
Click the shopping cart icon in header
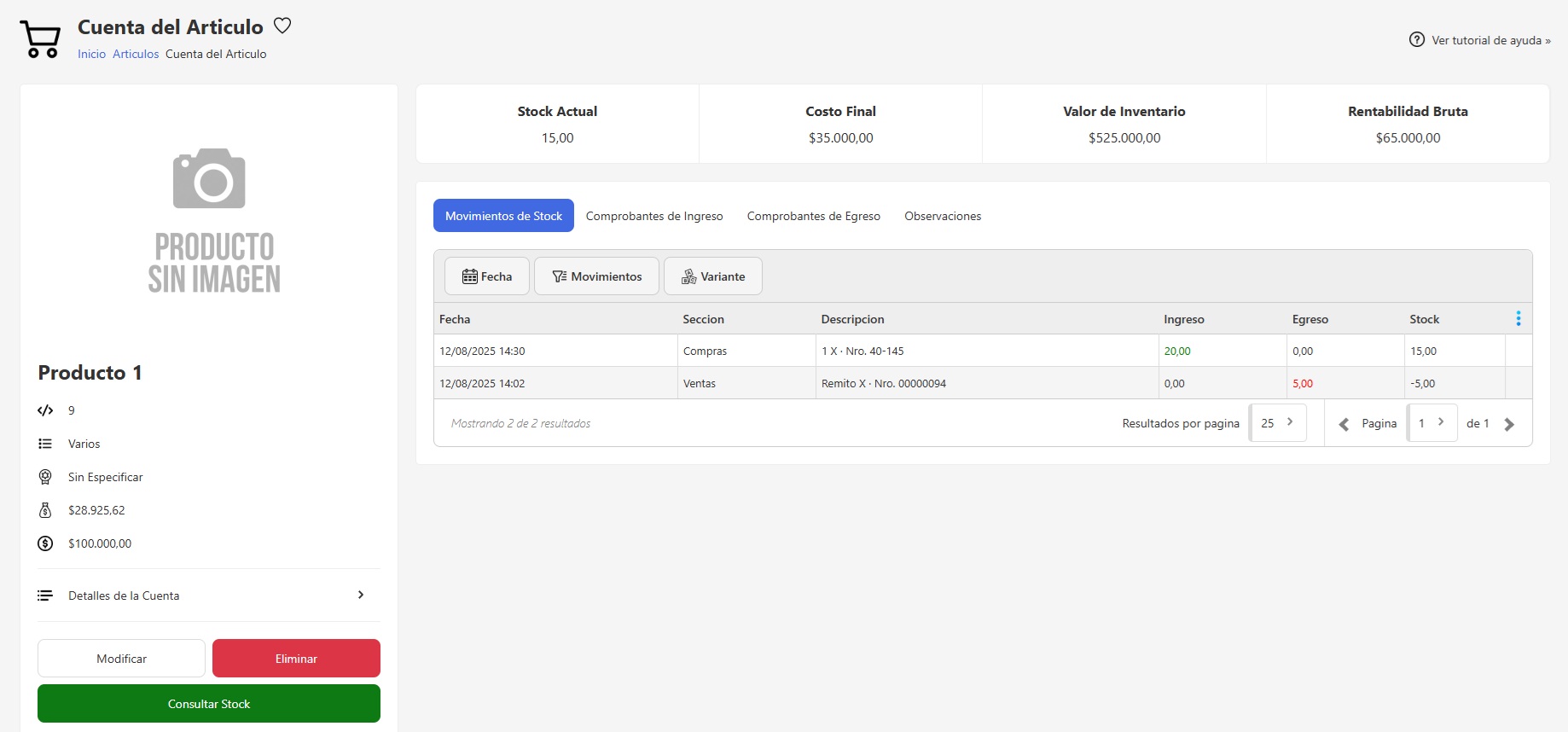40,40
